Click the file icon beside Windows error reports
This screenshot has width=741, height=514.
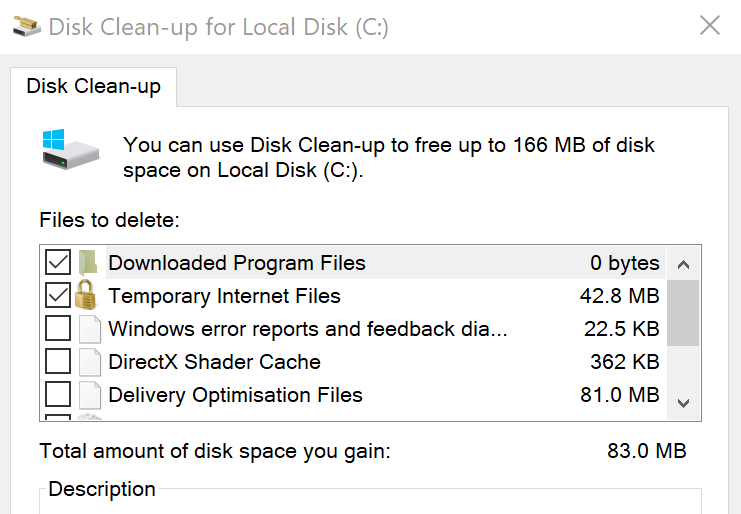coord(89,329)
